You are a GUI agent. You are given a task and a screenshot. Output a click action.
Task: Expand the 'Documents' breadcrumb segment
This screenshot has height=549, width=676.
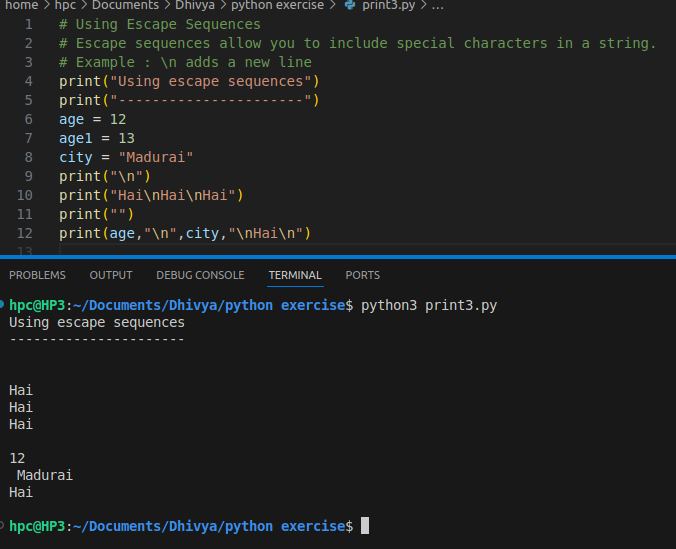[125, 6]
